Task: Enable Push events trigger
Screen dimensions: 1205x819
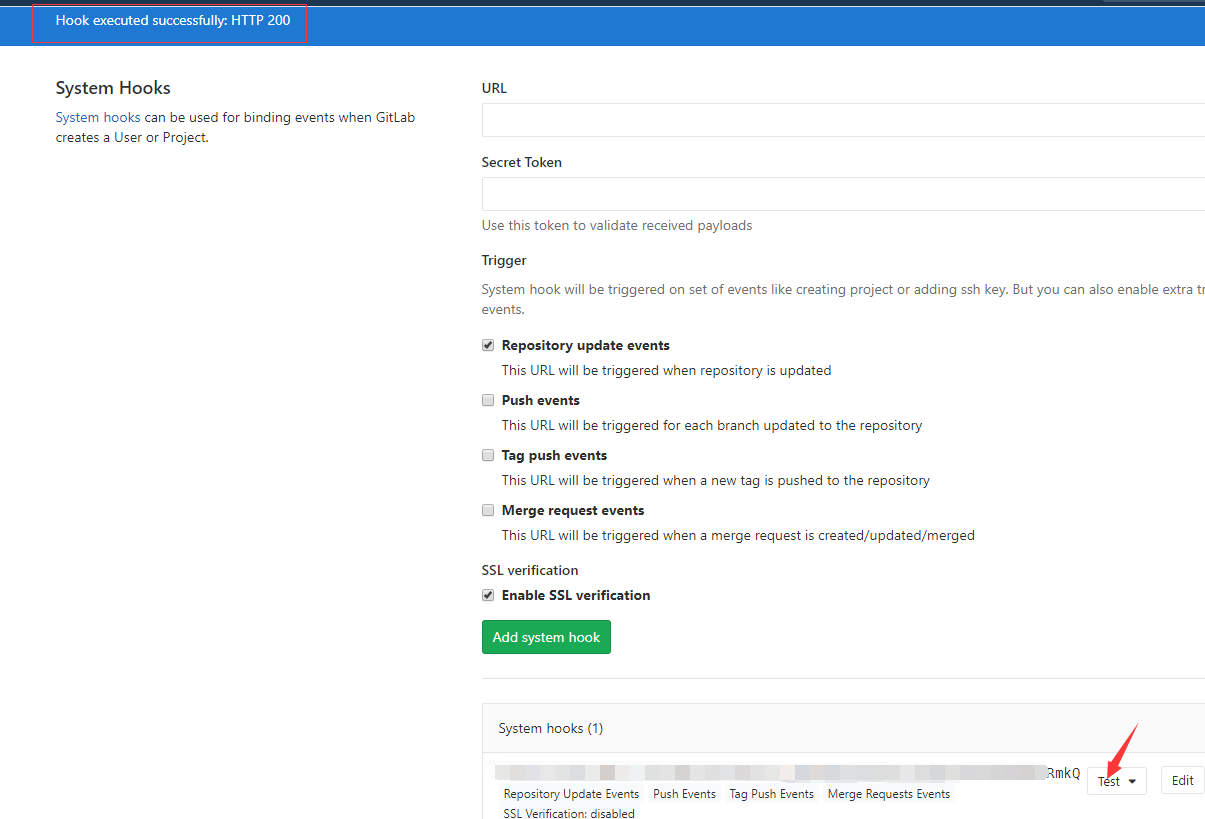Action: click(x=487, y=399)
